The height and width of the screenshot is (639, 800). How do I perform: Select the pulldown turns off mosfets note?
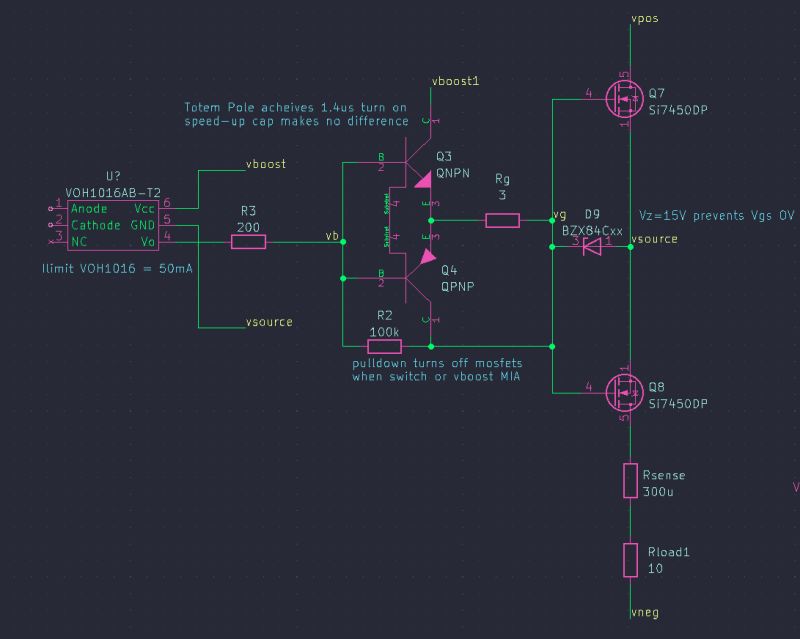pos(440,370)
